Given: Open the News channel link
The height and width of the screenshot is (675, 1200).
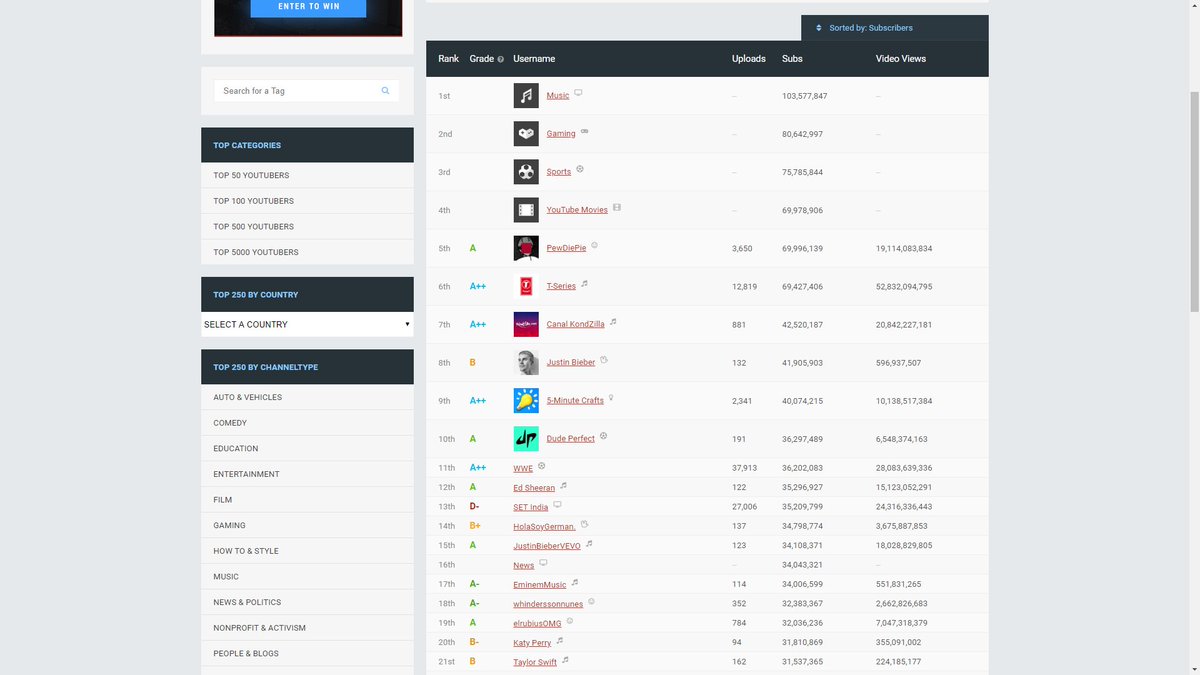Looking at the screenshot, I should tap(524, 565).
